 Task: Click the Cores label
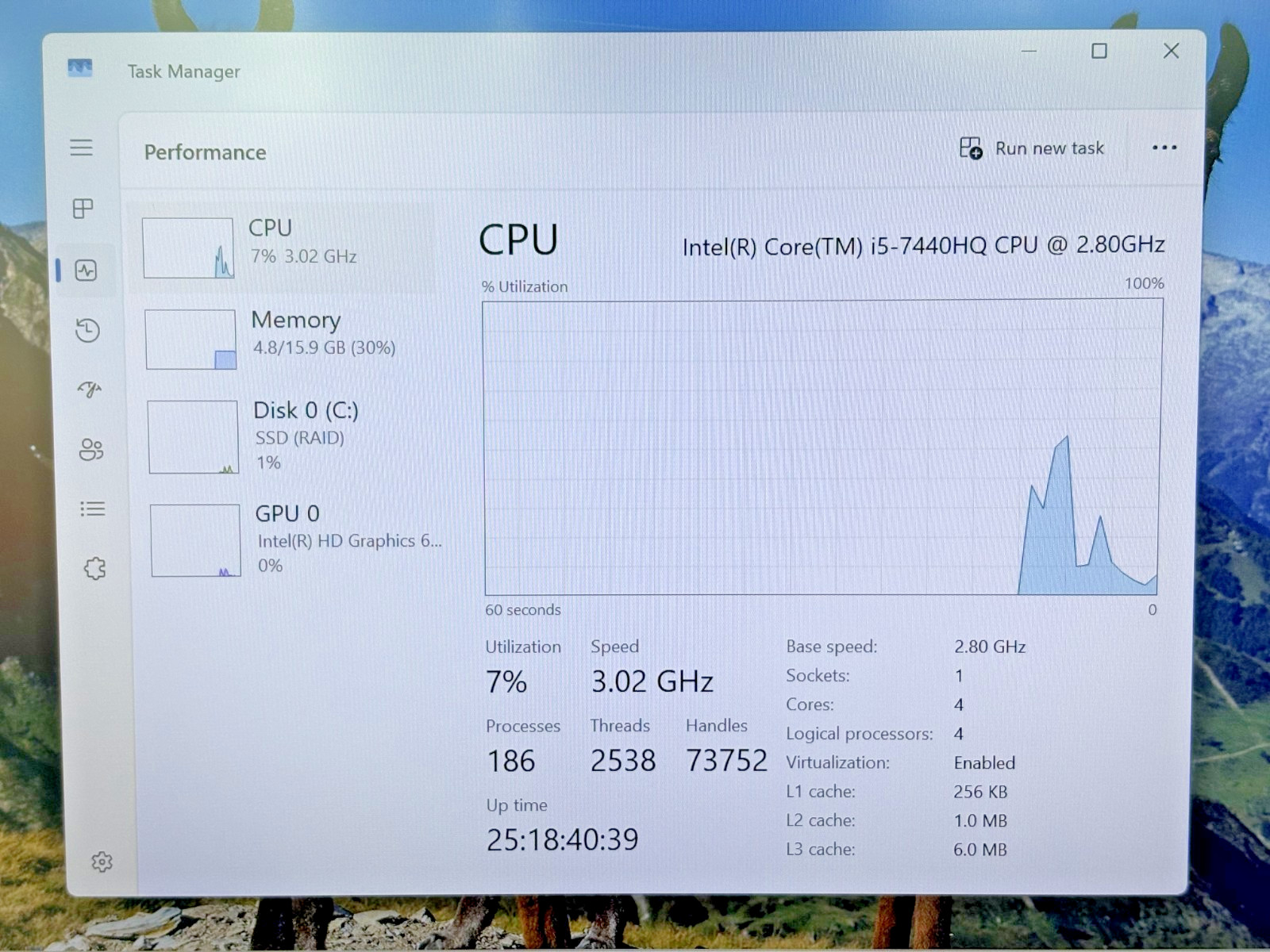click(810, 704)
